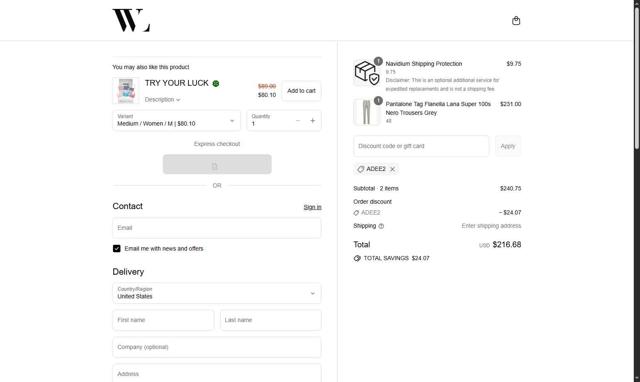Focus the Company (optional) field
Image resolution: width=640 pixels, height=382 pixels.
[217, 347]
